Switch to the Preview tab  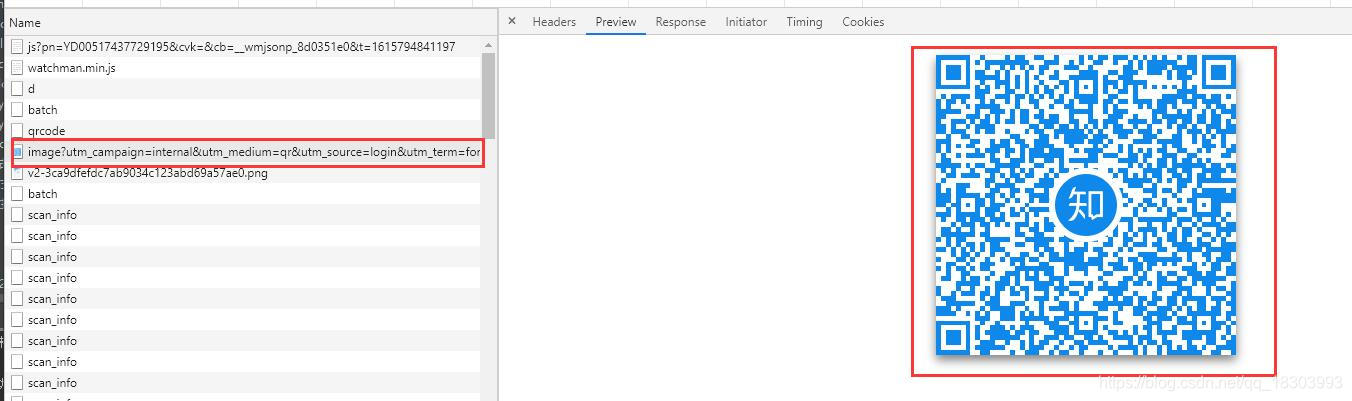point(616,22)
